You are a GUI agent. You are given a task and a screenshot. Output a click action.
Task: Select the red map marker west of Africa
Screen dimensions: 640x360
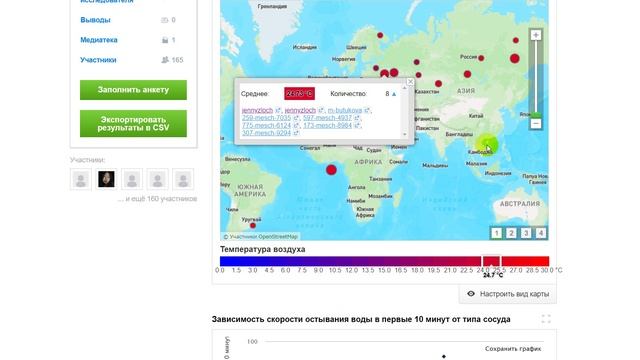click(x=331, y=170)
